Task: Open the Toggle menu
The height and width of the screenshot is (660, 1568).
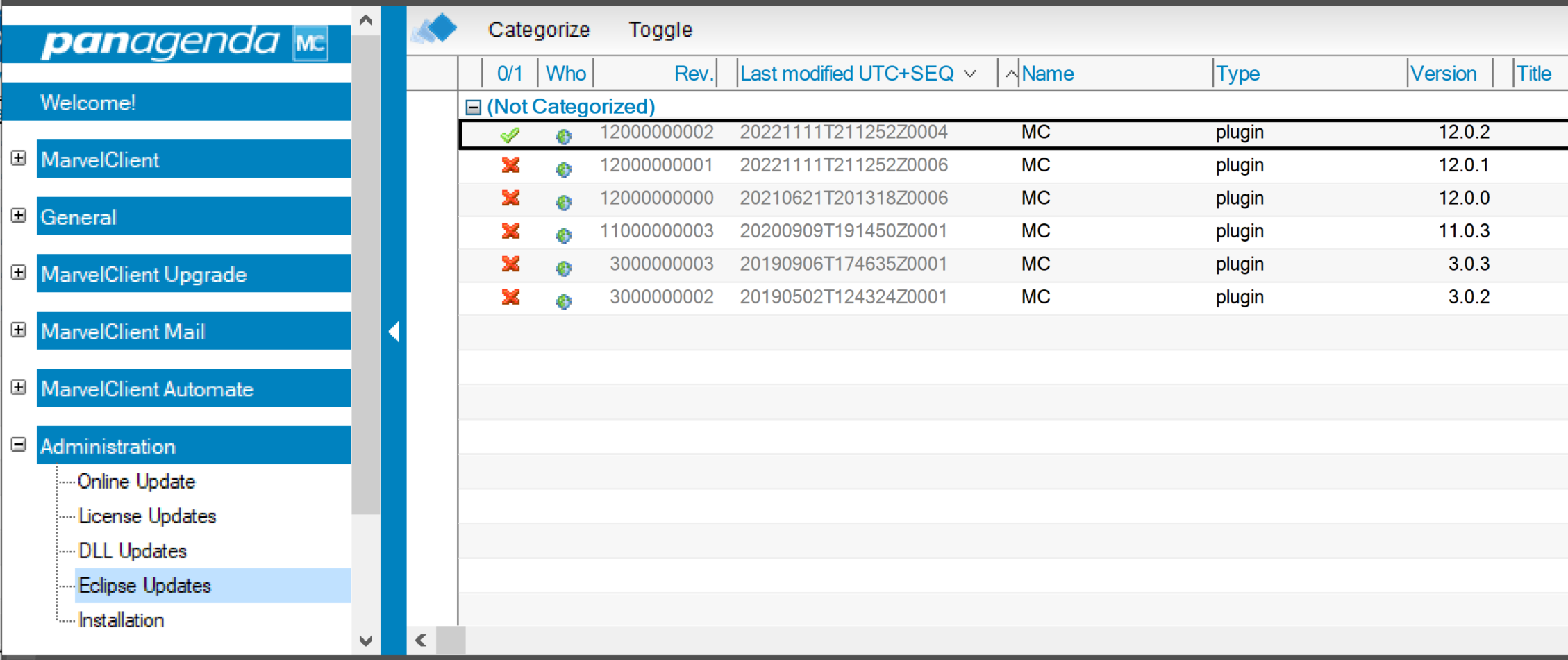Action: tap(660, 30)
